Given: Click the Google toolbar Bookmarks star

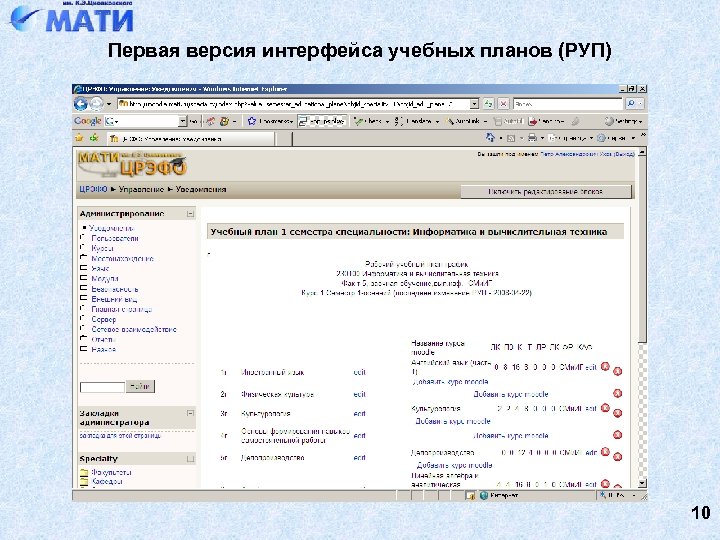Looking at the screenshot, I should (252, 121).
